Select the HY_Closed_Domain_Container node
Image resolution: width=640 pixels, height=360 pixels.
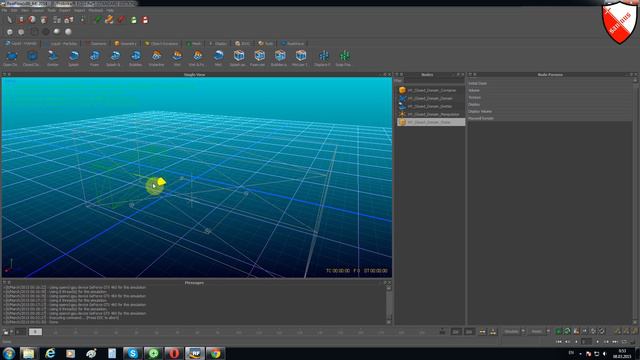click(x=431, y=90)
